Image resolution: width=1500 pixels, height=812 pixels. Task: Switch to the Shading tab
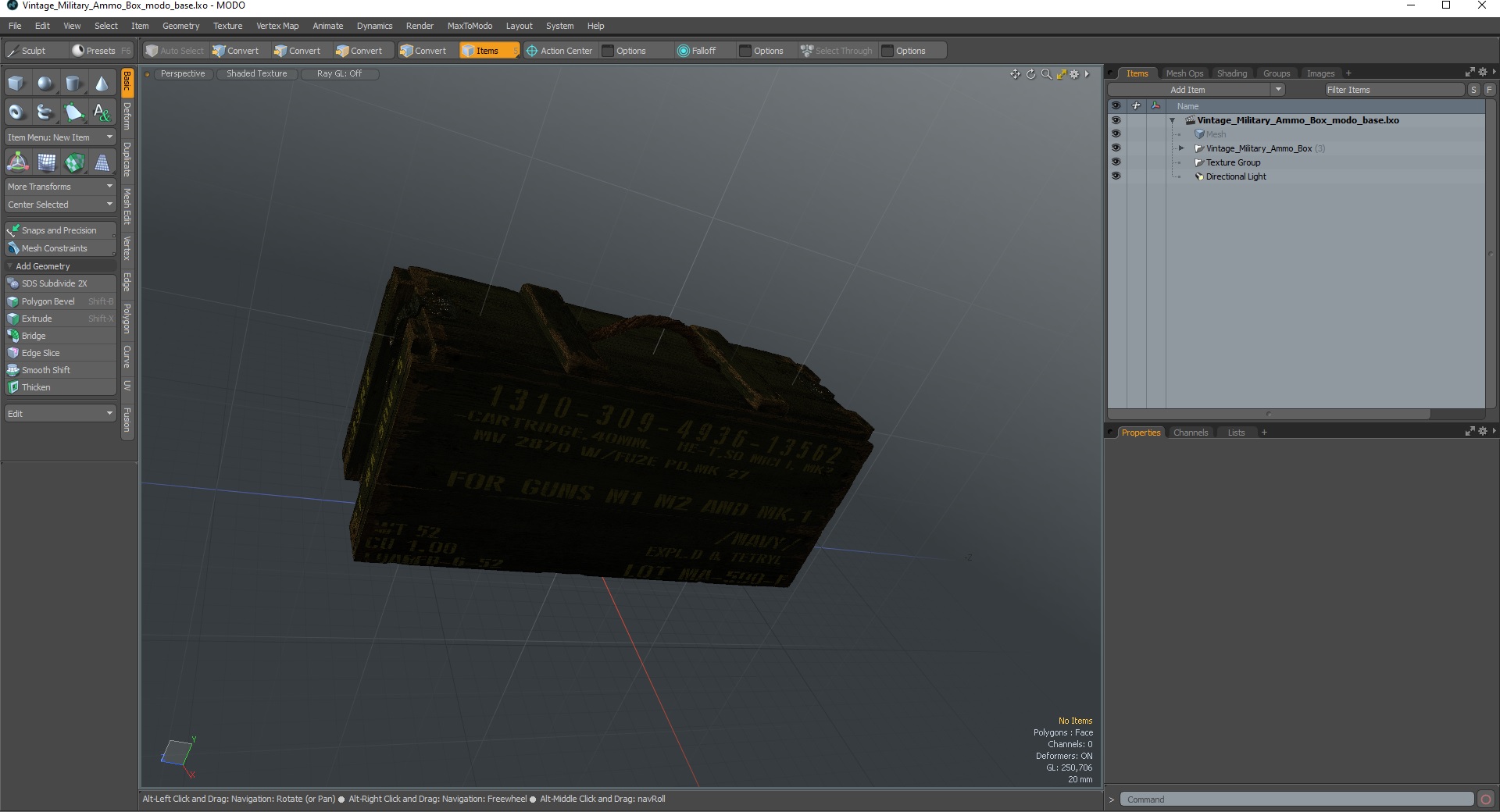pyautogui.click(x=1232, y=73)
